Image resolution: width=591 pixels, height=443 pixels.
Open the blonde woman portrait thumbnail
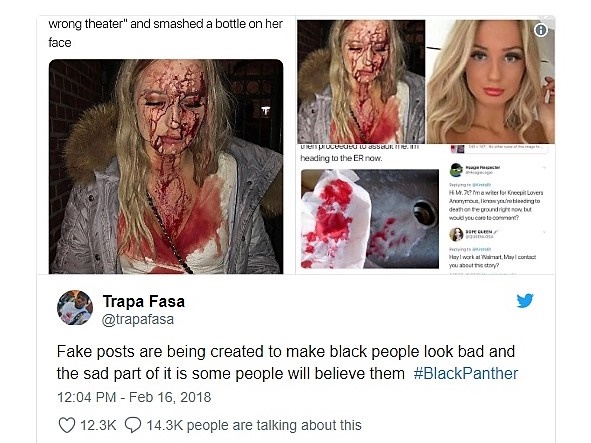tap(490, 81)
